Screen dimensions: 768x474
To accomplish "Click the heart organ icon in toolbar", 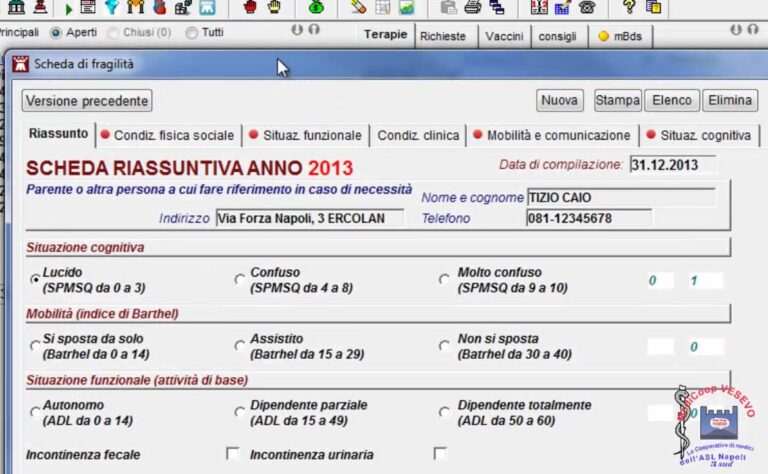I will pos(160,7).
